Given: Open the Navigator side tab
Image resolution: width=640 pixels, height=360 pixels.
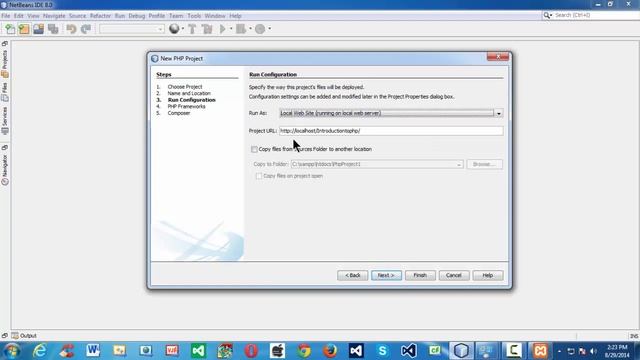Looking at the screenshot, I should [5, 169].
